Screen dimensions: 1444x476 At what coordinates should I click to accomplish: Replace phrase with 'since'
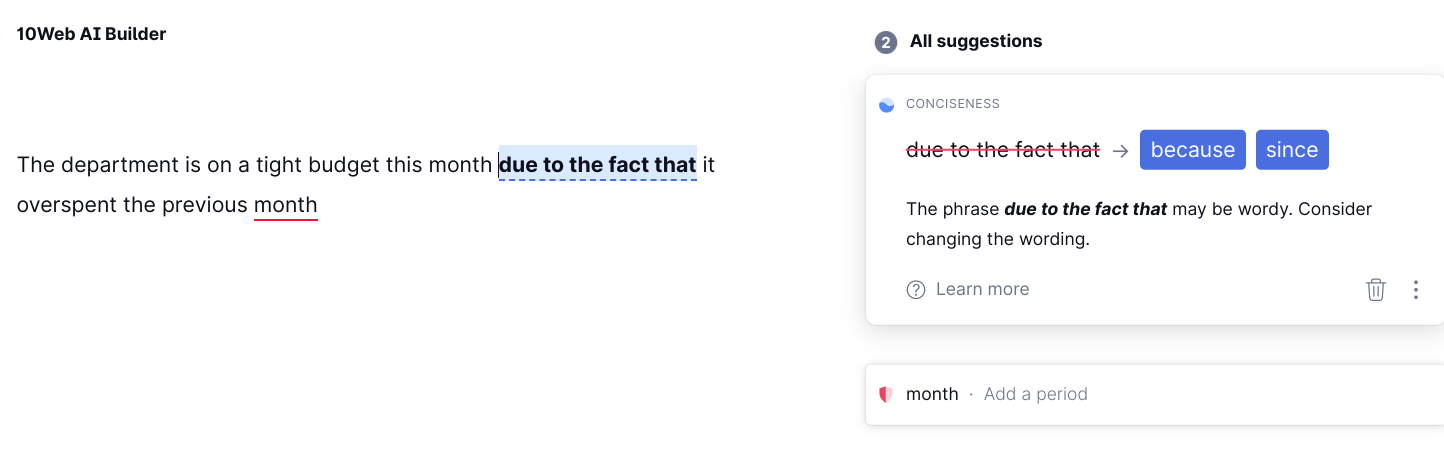[1292, 150]
